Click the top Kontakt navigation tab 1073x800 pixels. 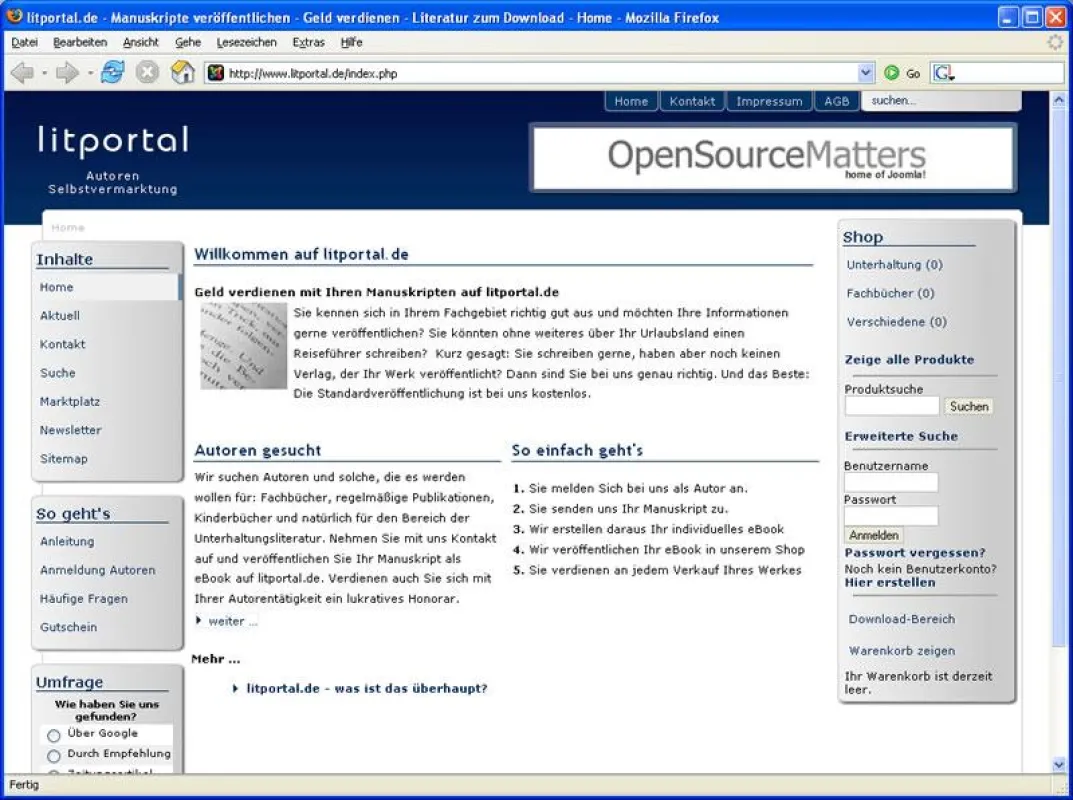click(x=692, y=101)
